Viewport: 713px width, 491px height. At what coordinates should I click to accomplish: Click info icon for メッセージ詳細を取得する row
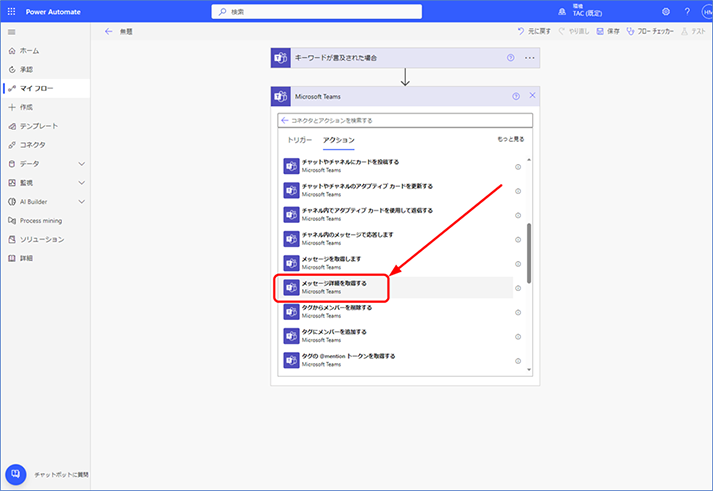pyautogui.click(x=518, y=288)
